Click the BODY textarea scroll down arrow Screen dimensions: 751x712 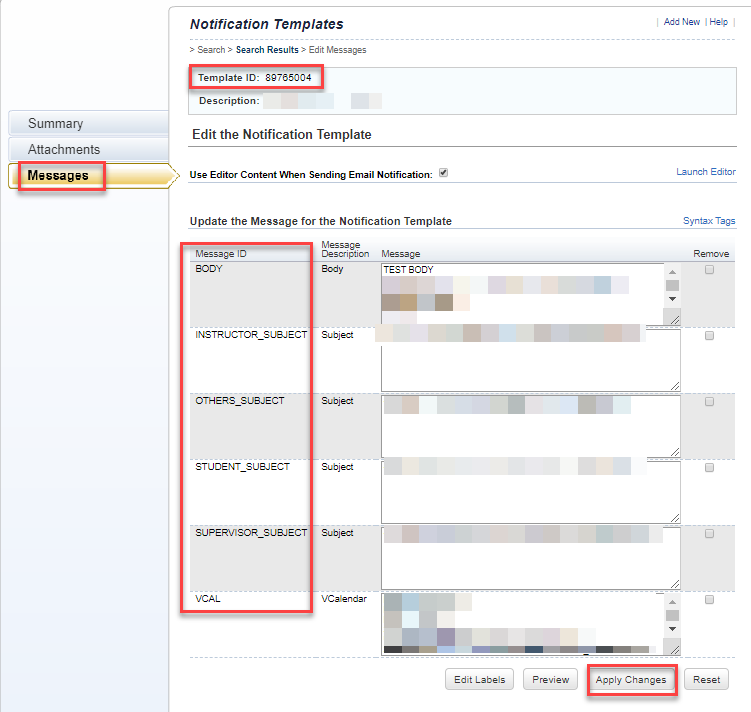coord(672,299)
